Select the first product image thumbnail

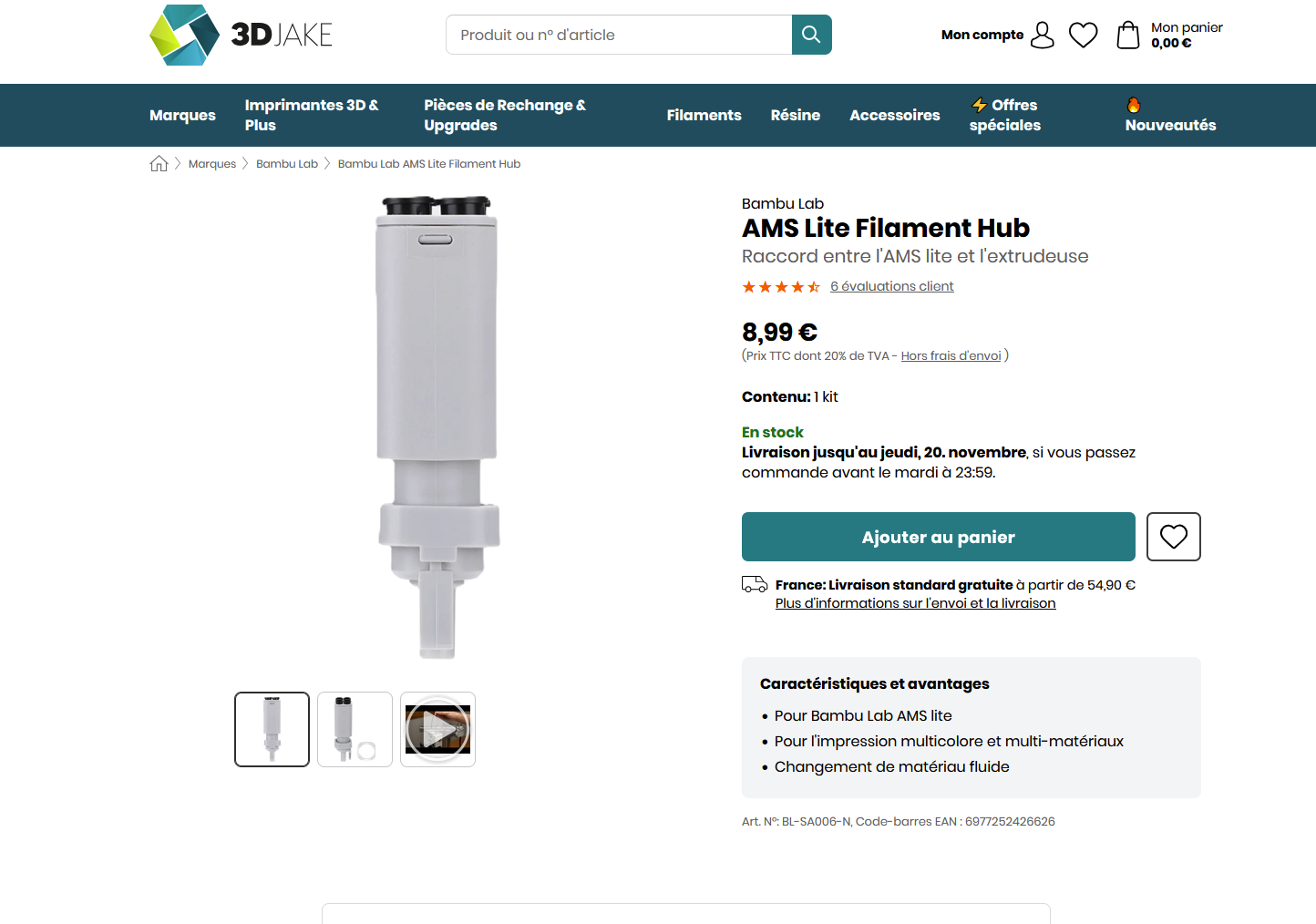click(272, 729)
